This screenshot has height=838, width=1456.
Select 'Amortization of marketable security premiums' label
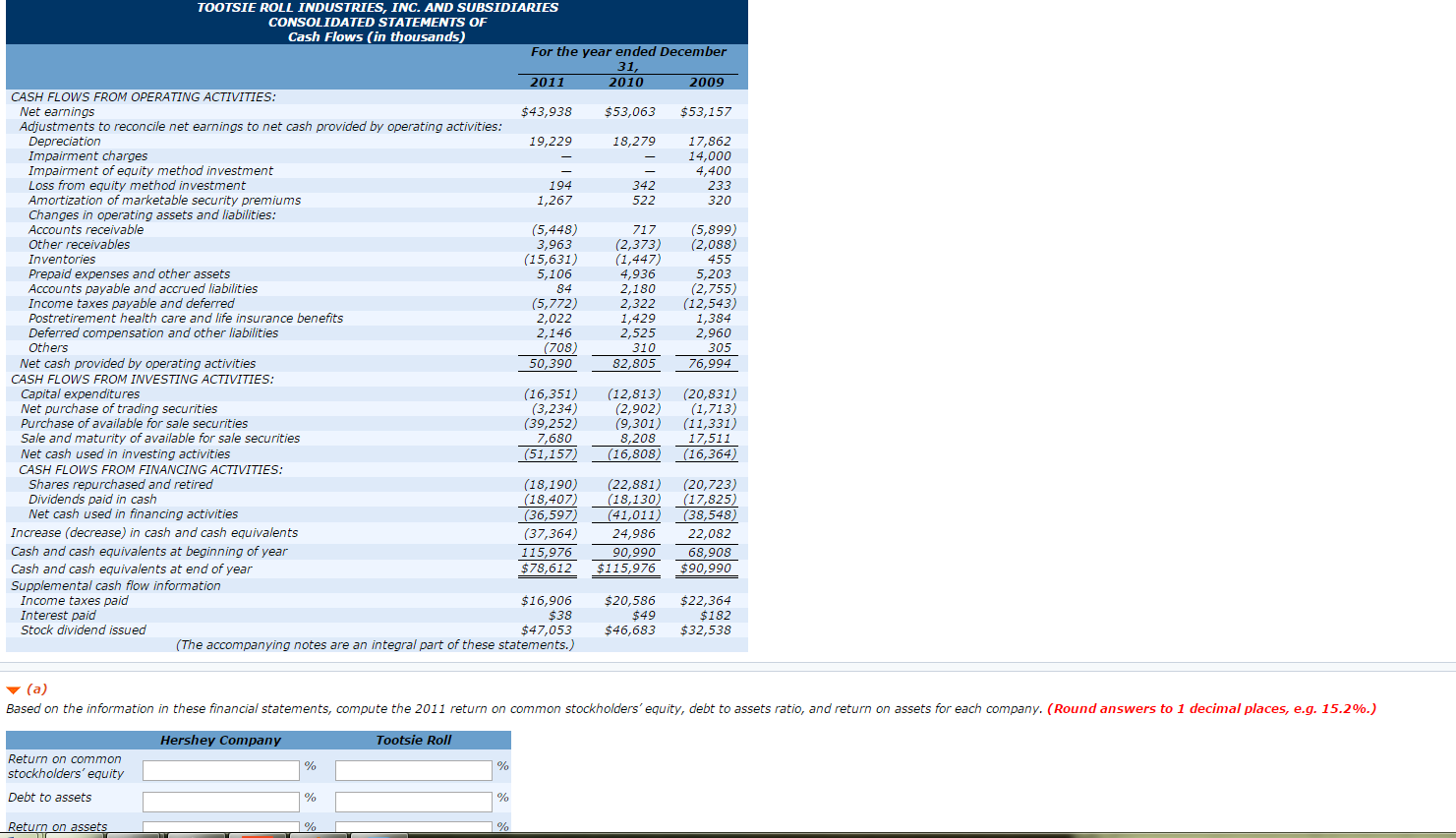164,200
